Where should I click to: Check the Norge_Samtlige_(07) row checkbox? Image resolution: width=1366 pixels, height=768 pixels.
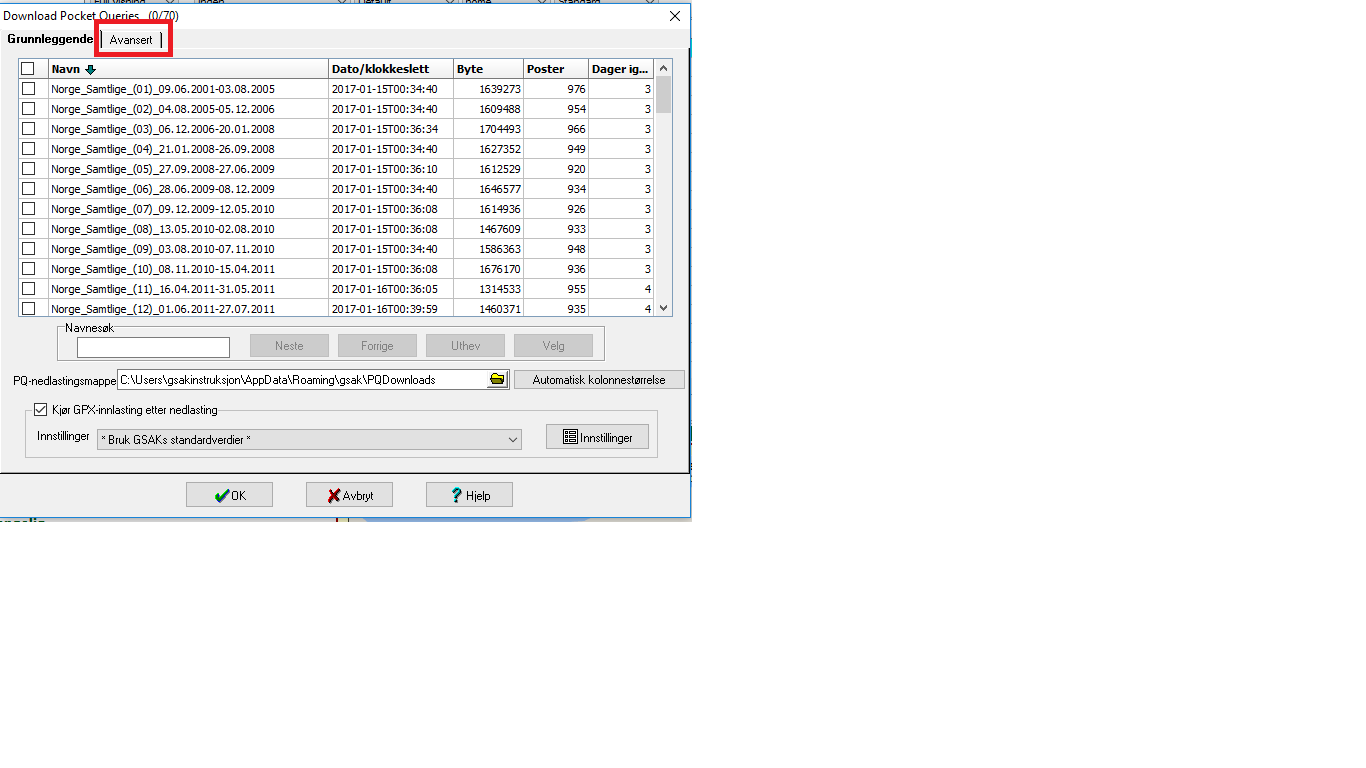(28, 209)
